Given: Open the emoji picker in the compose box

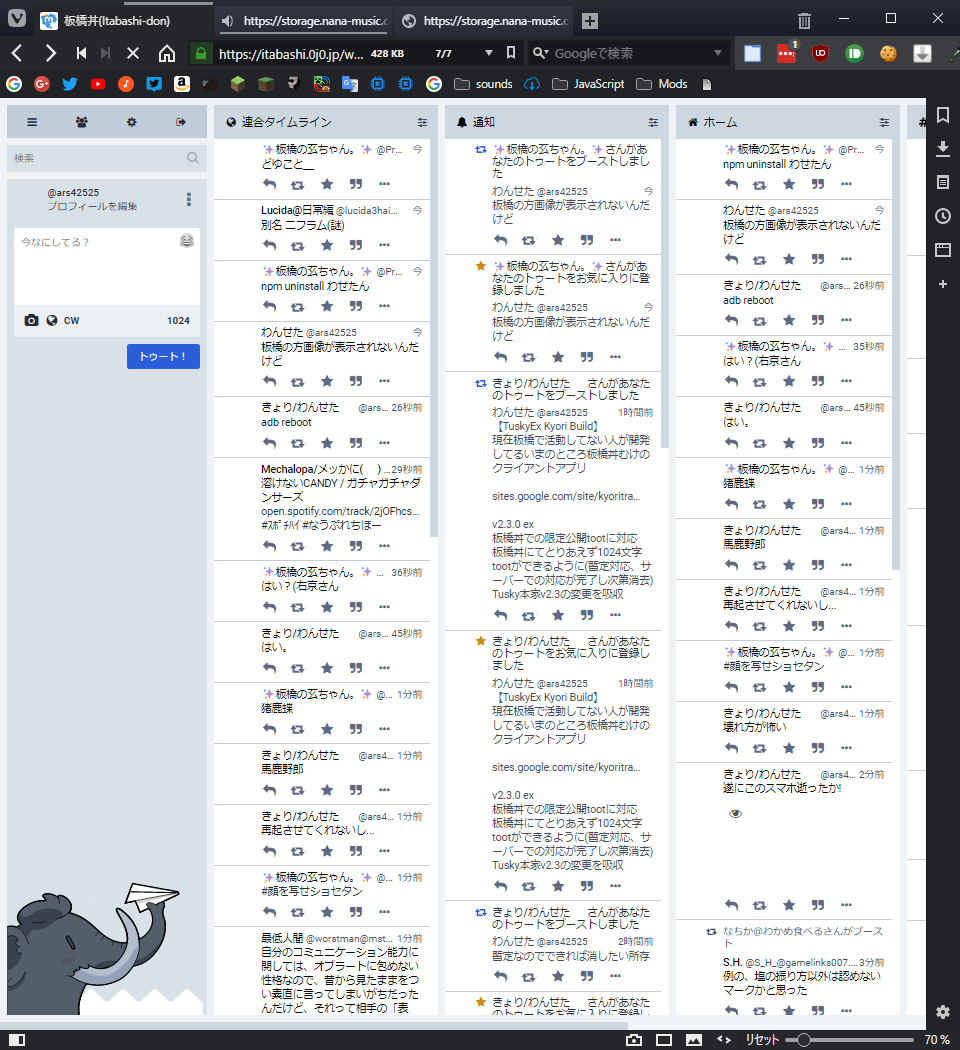Looking at the screenshot, I should 187,241.
